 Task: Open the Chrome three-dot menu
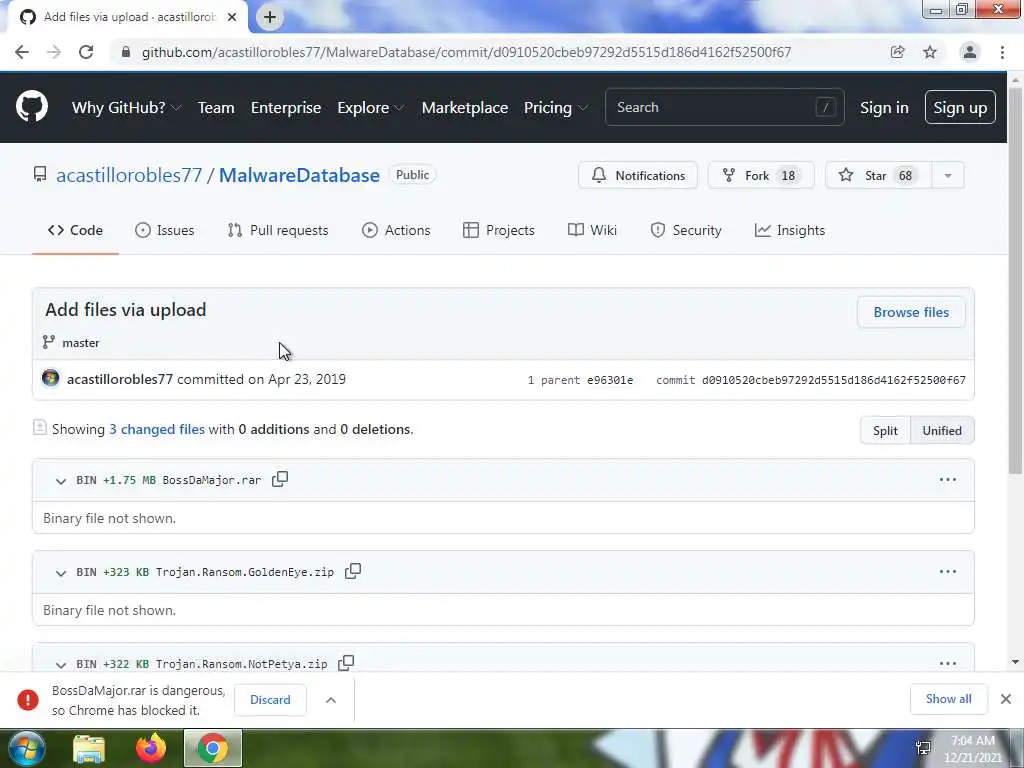(x=1002, y=52)
